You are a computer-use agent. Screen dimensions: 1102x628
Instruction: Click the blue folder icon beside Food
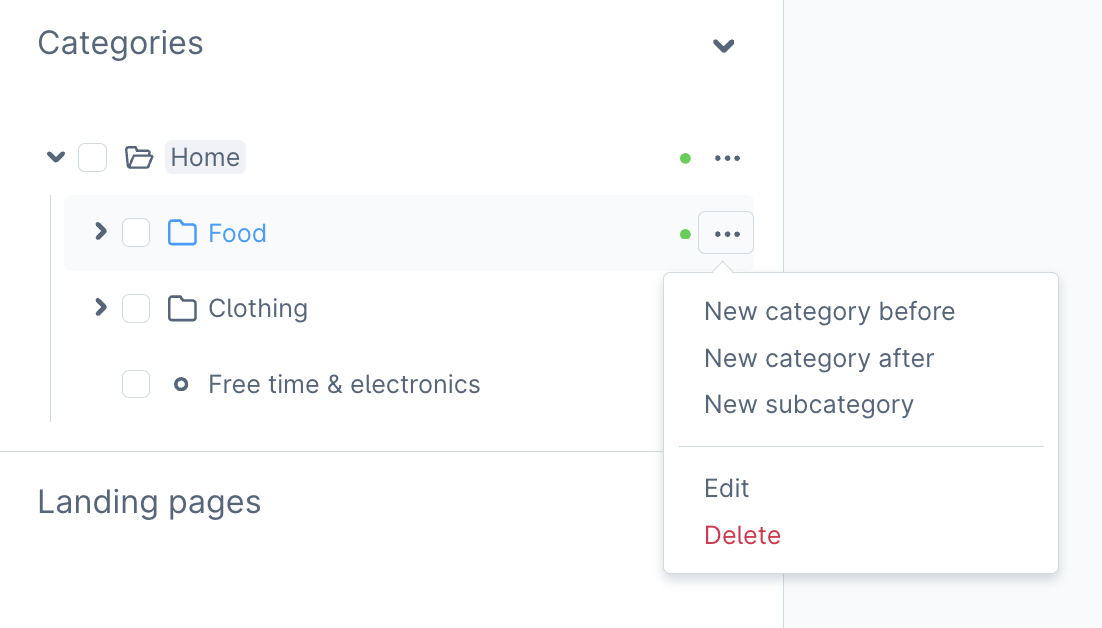[182, 233]
